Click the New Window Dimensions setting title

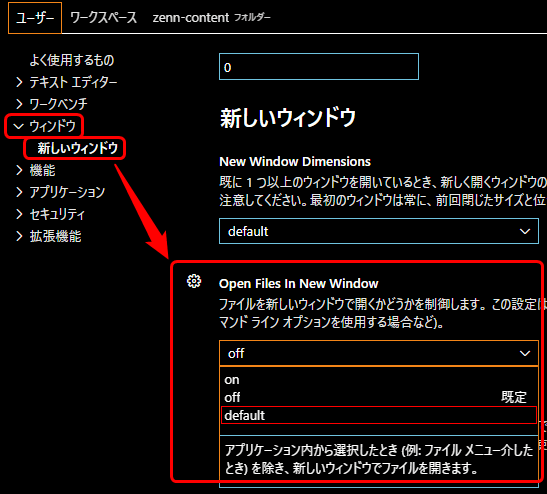pyautogui.click(x=295, y=162)
